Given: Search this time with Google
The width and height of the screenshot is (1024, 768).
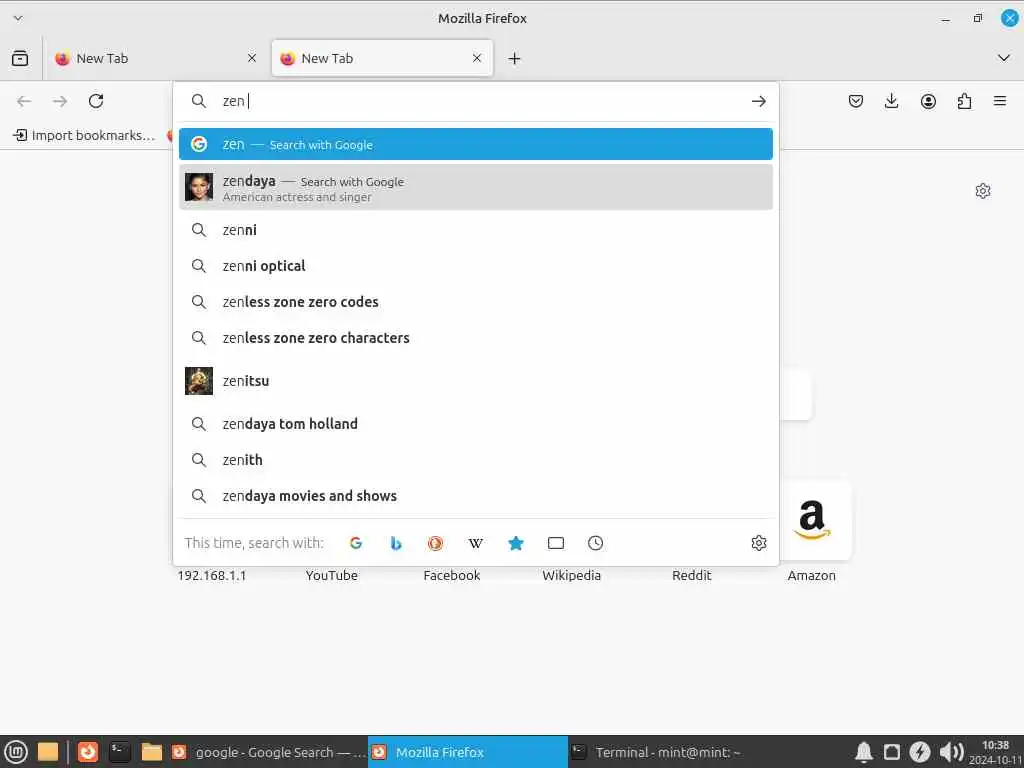Looking at the screenshot, I should pos(356,543).
